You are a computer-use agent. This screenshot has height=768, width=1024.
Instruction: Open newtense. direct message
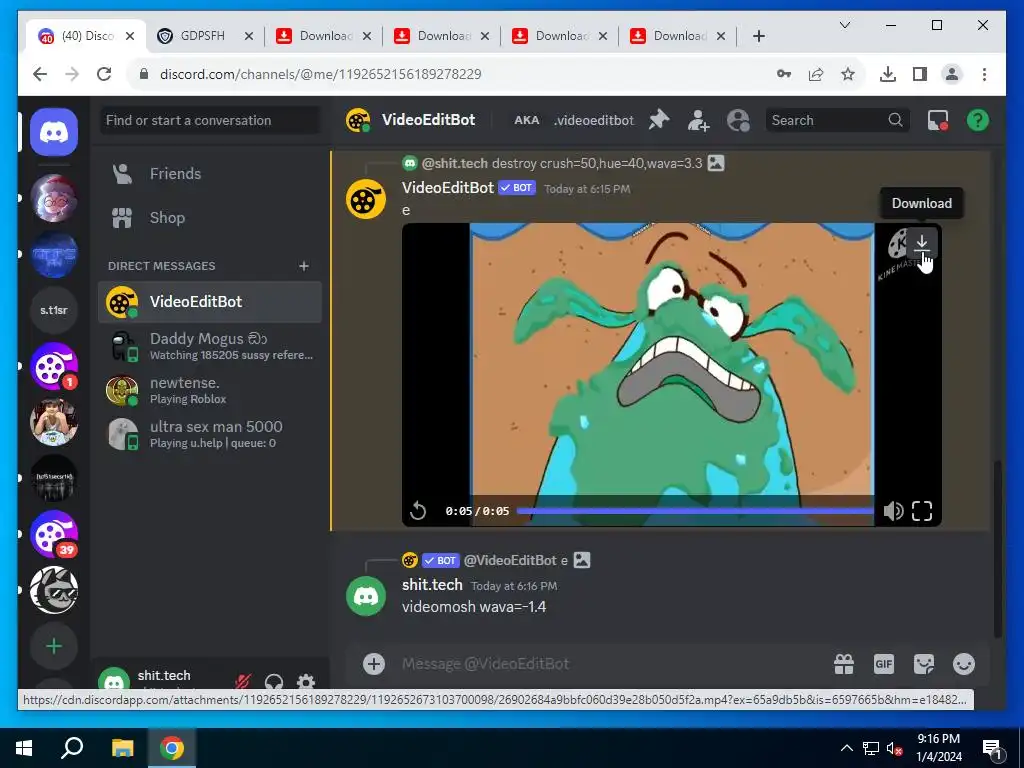pos(210,390)
